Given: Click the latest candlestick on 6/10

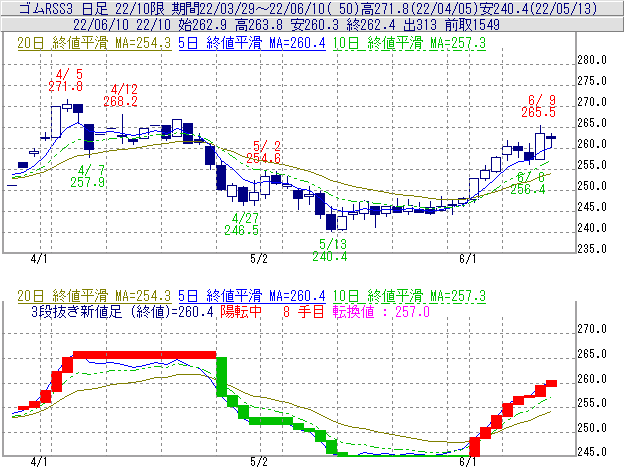Looking at the screenshot, I should pyautogui.click(x=551, y=139).
